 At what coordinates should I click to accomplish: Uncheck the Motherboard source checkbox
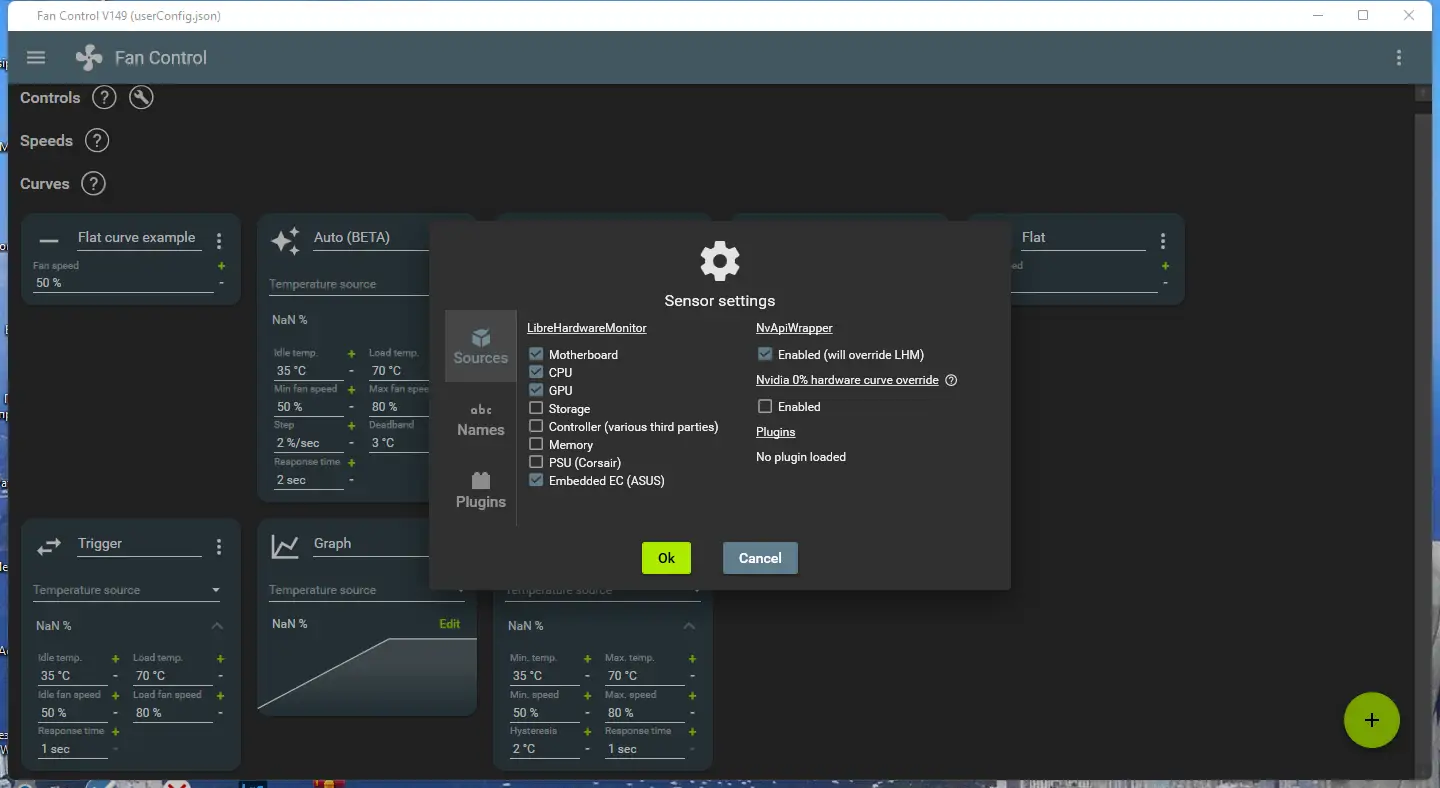[x=536, y=354]
